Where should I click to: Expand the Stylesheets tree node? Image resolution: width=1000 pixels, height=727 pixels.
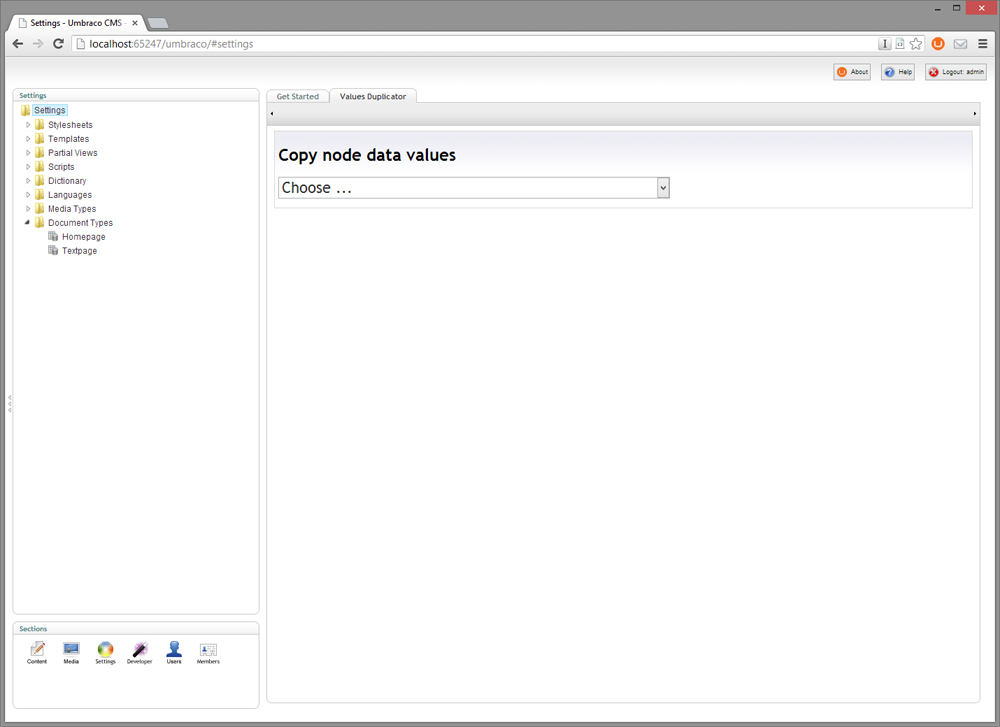point(27,125)
